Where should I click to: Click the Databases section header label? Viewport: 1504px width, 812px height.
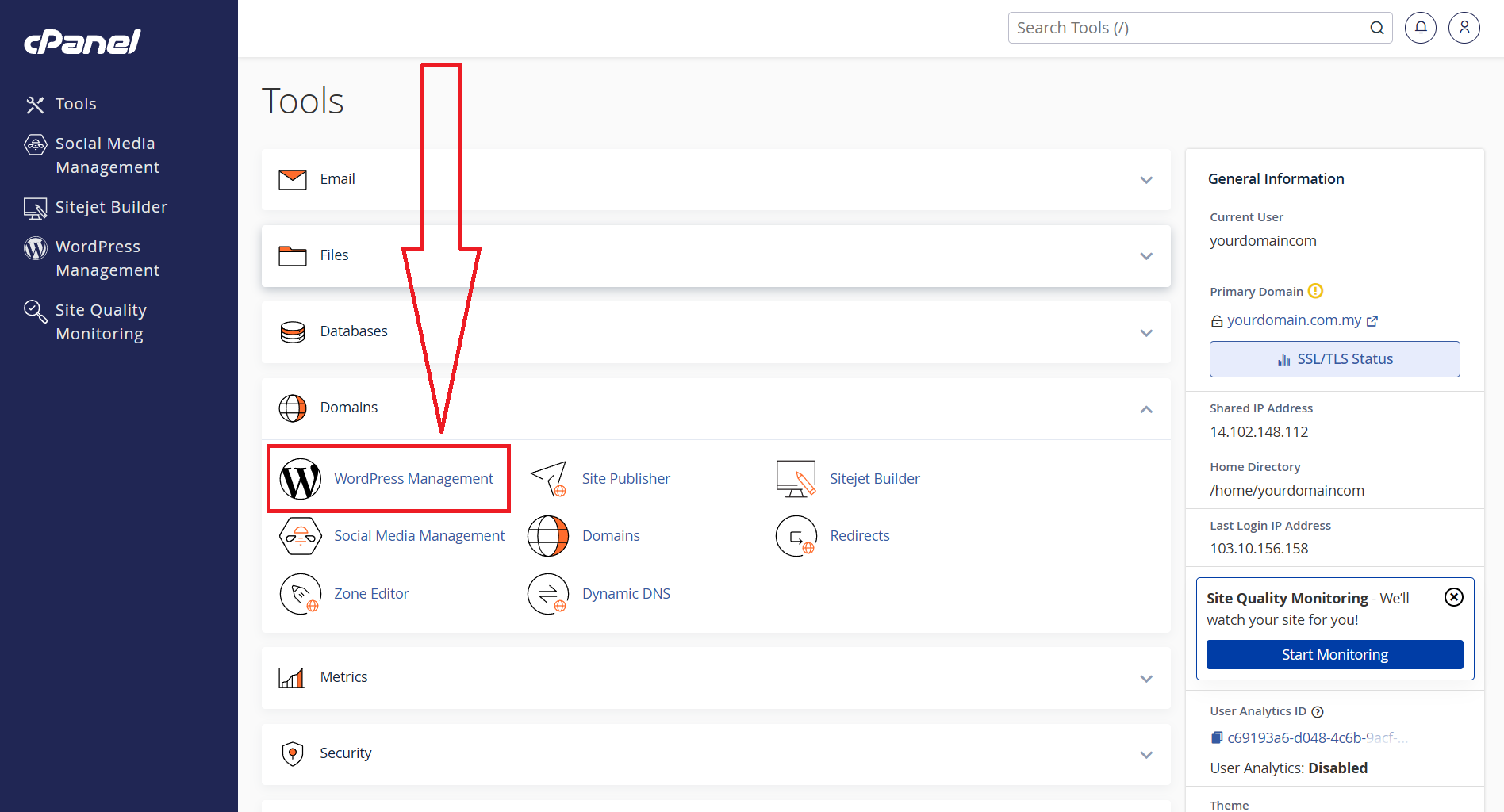coord(354,331)
